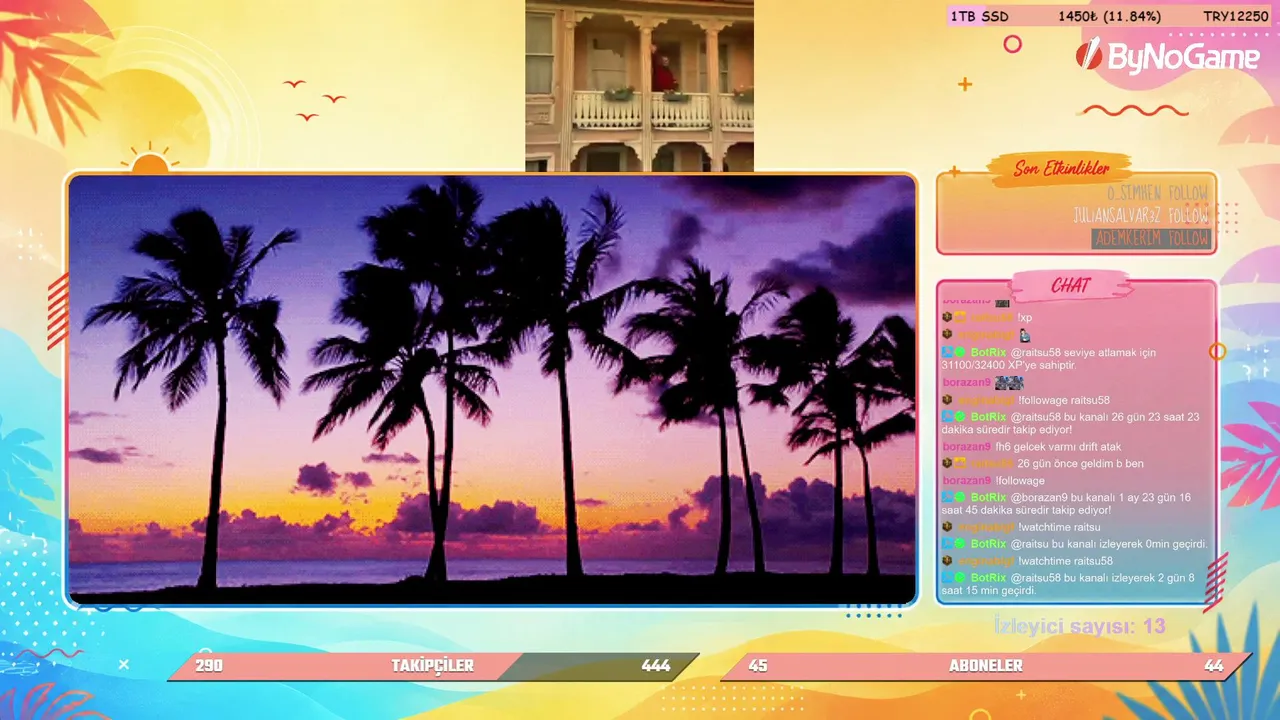Screen dimensions: 1280x720
Task: Click BotRix's 26 gün 23 saat reply
Action: pyautogui.click(x=1070, y=423)
